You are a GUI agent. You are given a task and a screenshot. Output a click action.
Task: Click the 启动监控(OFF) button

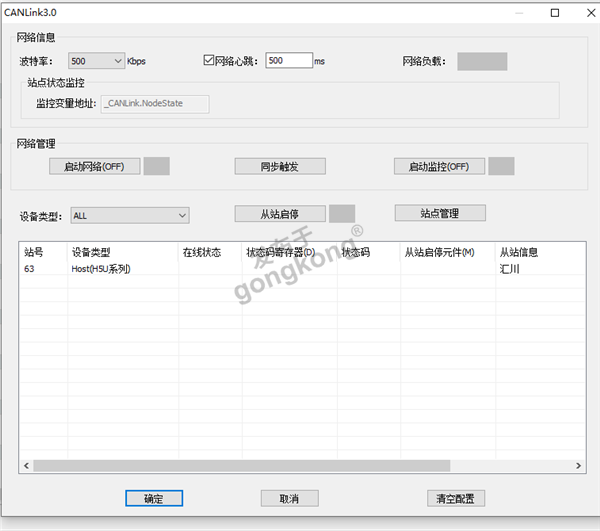tap(439, 166)
